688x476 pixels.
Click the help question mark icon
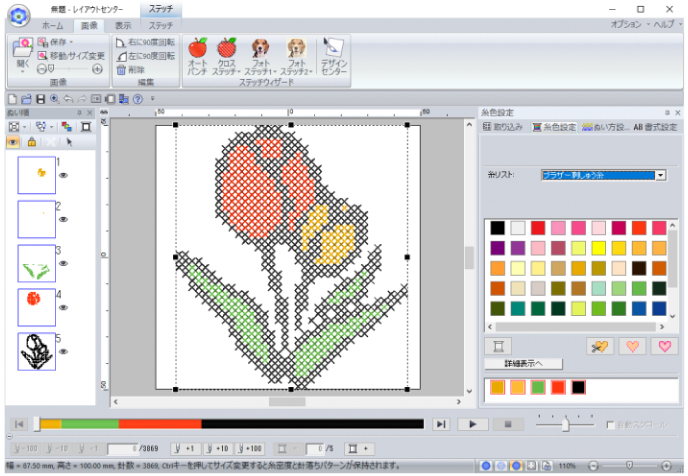(x=138, y=99)
